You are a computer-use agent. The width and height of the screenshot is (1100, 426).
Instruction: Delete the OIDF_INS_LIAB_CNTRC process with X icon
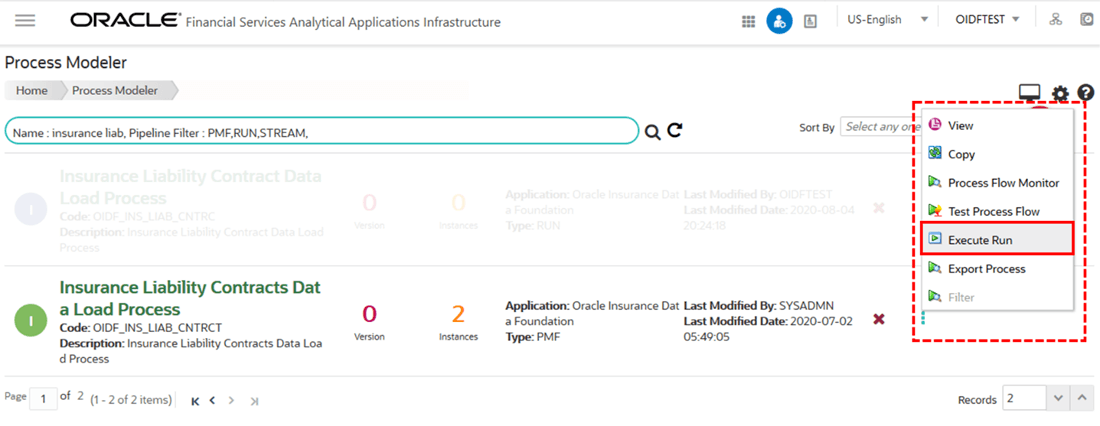coord(878,208)
